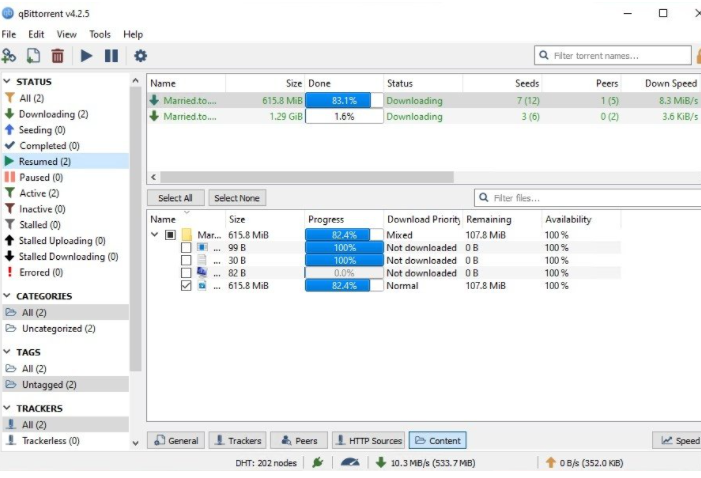This screenshot has width=701, height=478.
Task: Click the magnifier icon in the files filter
Action: pos(483,198)
